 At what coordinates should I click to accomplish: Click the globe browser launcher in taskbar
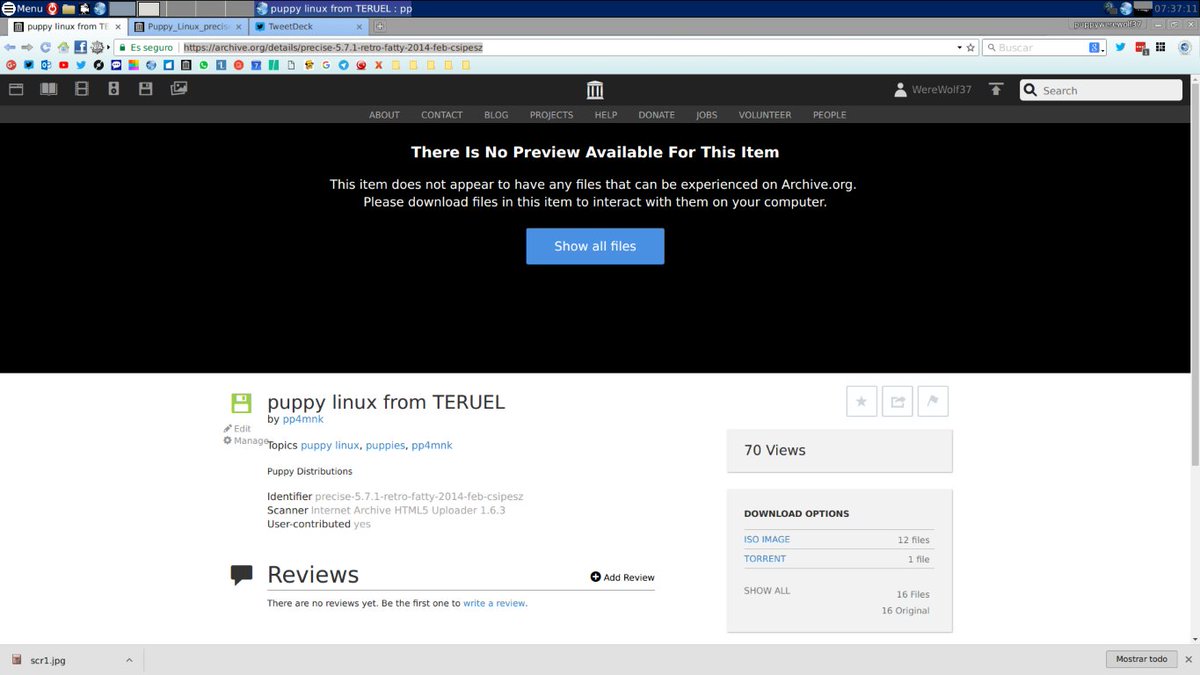tap(100, 8)
